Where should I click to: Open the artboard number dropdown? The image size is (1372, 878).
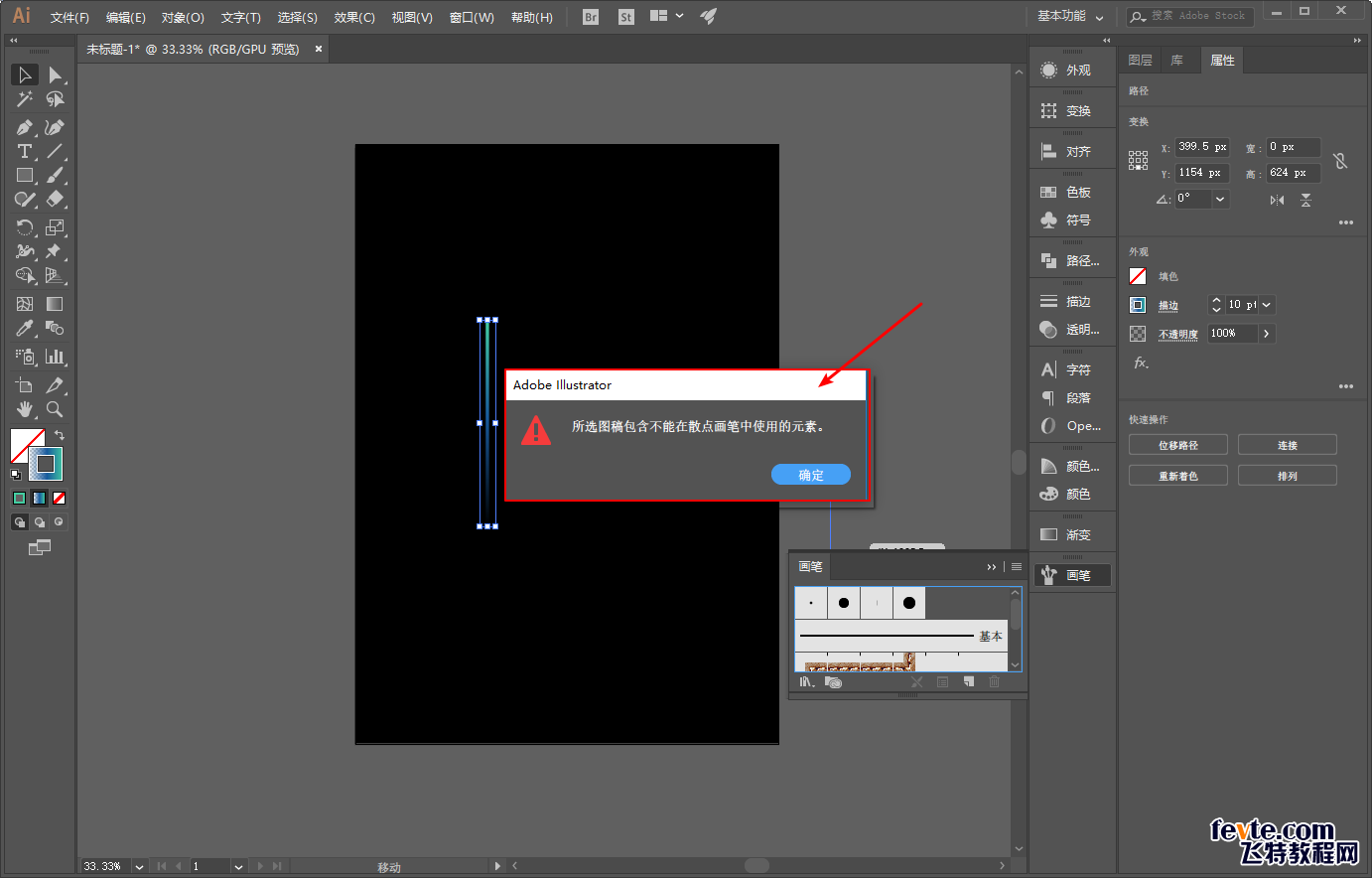[x=238, y=866]
